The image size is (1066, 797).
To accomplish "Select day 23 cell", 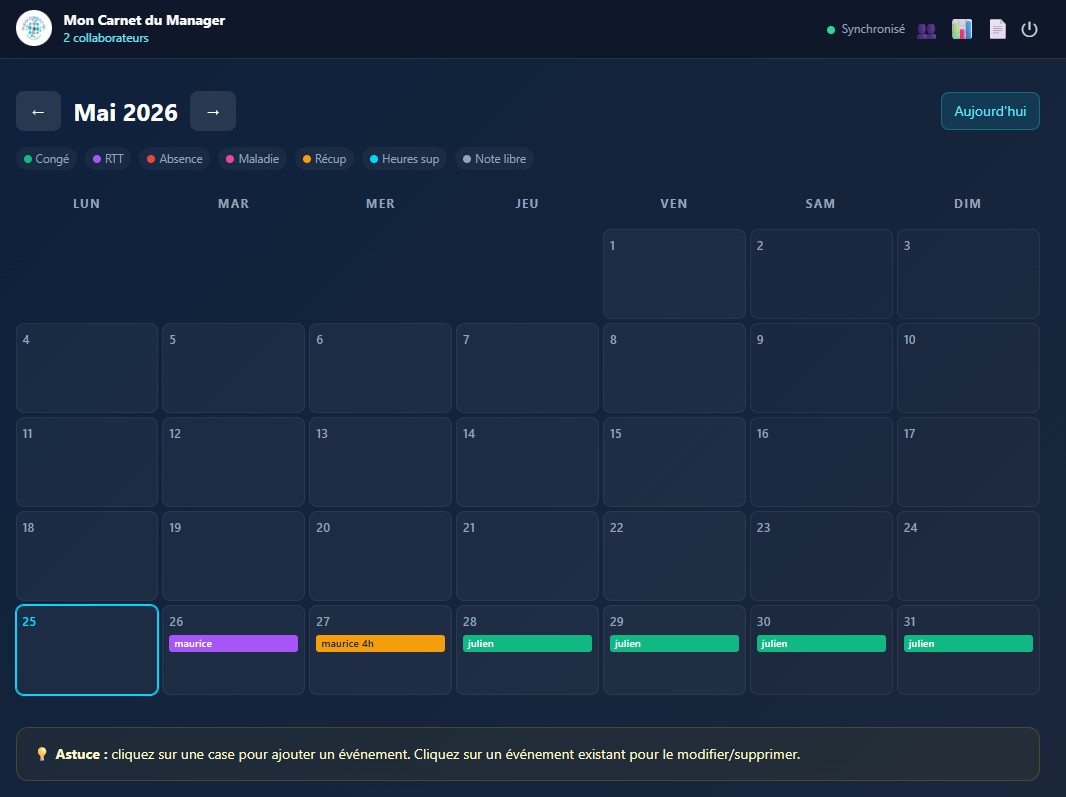I will tap(821, 556).
